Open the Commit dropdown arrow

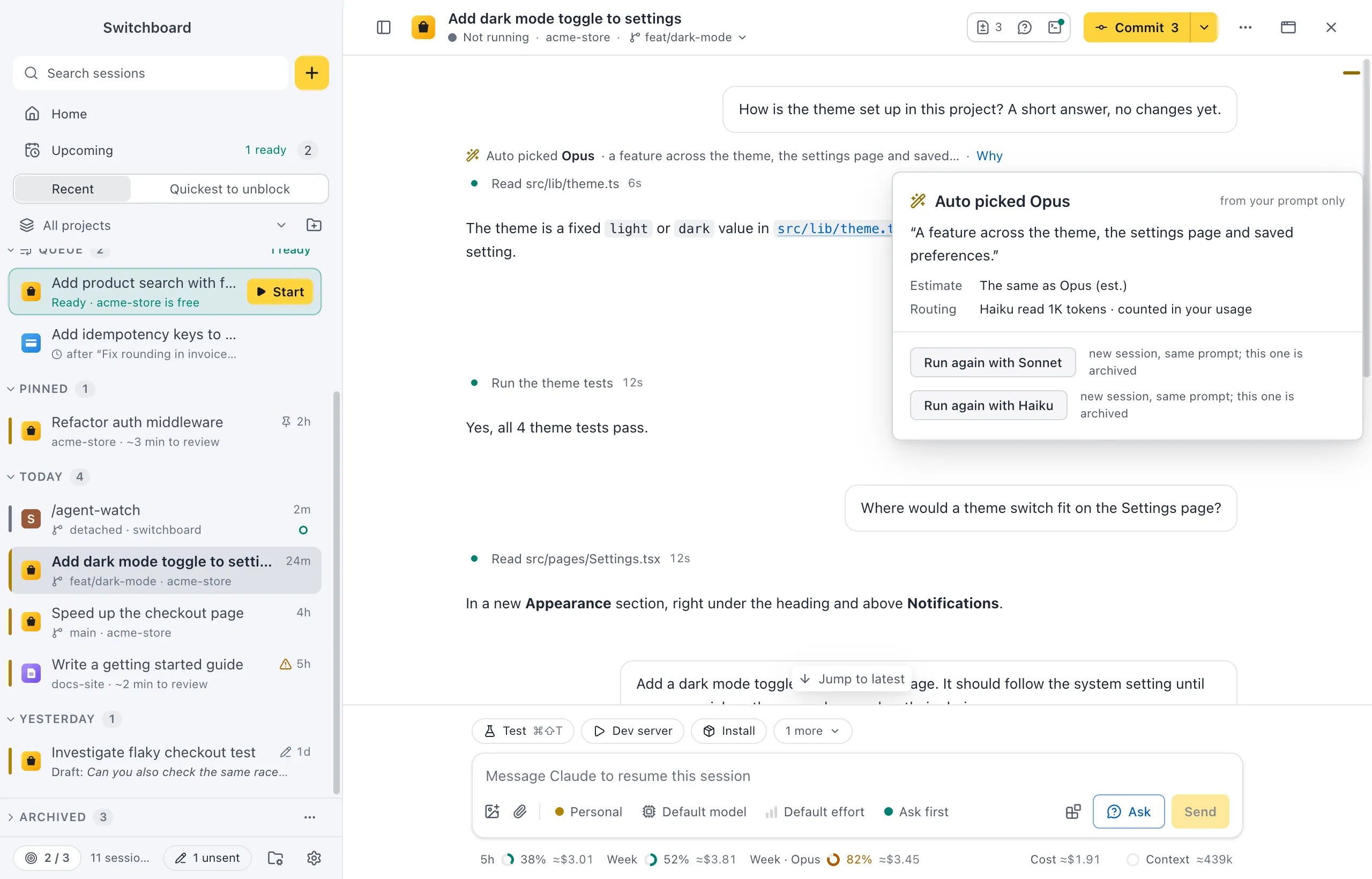1204,27
